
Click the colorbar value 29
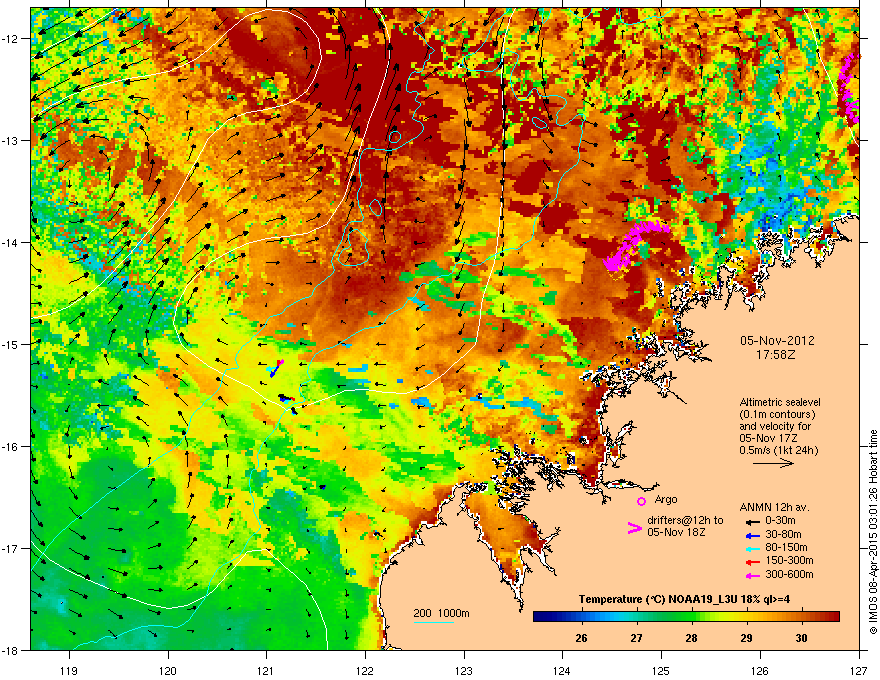click(746, 638)
